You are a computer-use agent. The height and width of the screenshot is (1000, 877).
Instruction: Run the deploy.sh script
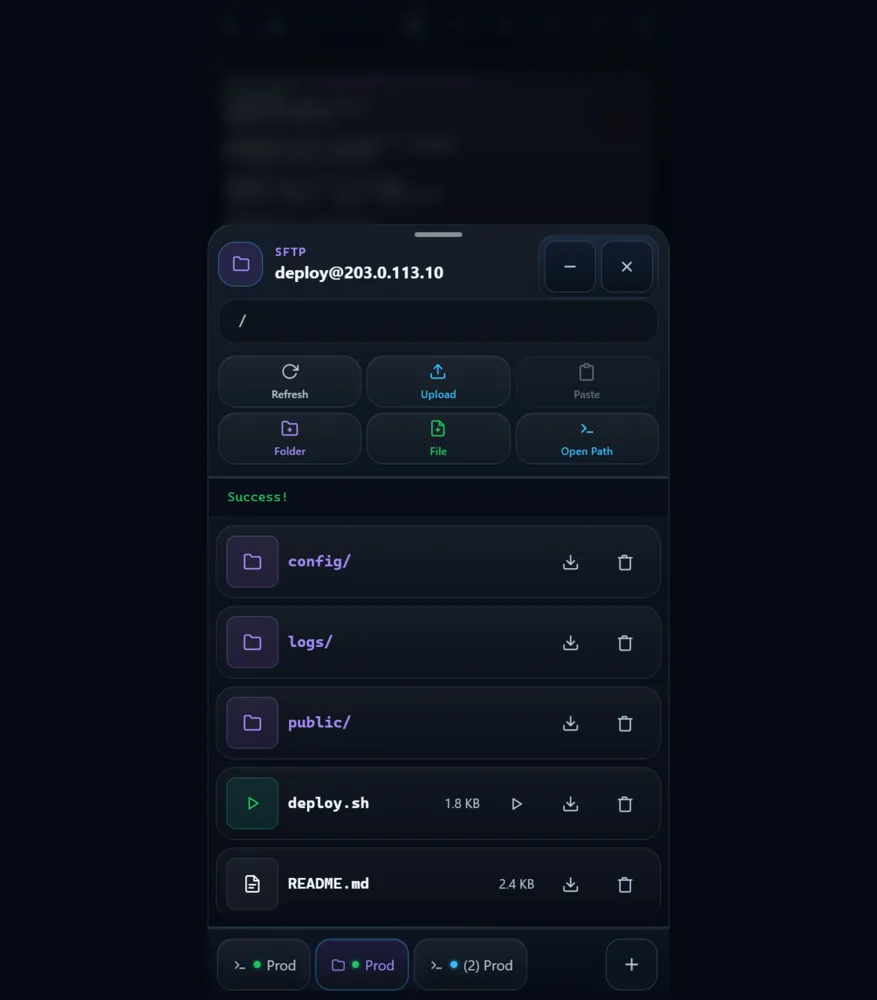click(x=517, y=804)
